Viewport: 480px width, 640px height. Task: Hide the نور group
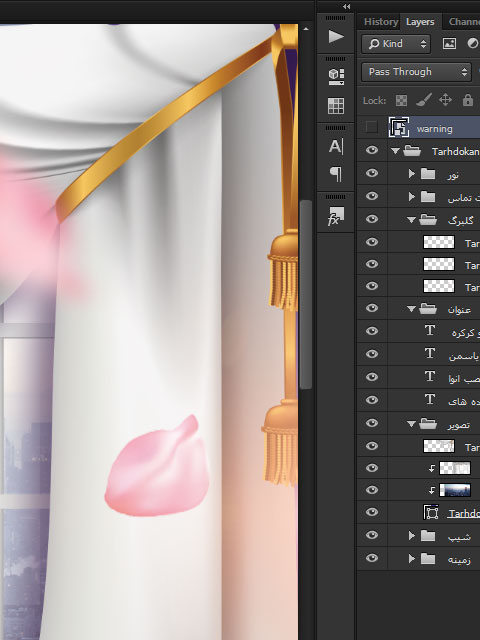point(371,173)
